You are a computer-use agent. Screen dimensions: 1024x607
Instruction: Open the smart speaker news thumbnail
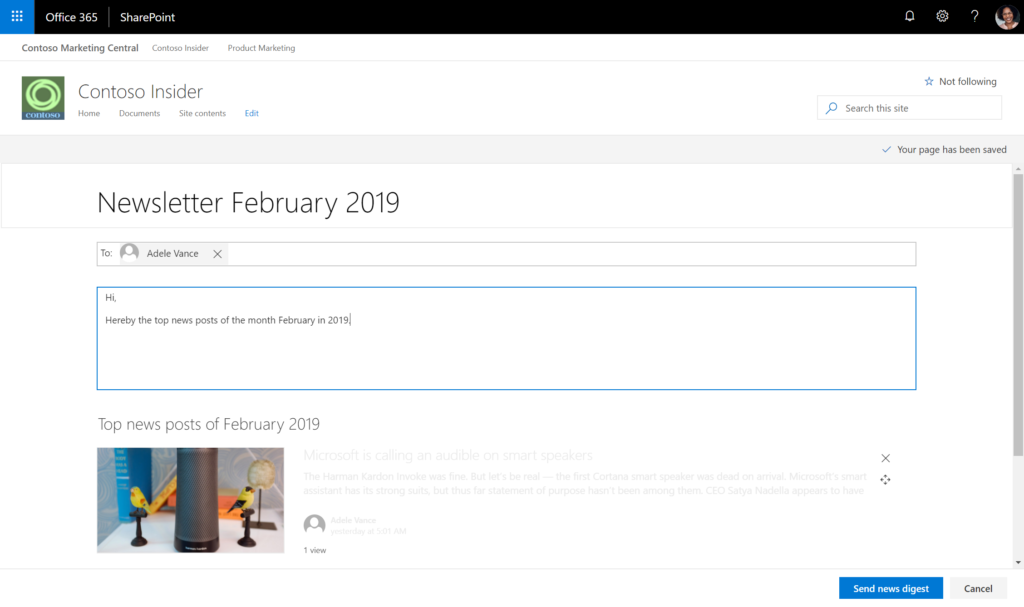click(x=191, y=500)
